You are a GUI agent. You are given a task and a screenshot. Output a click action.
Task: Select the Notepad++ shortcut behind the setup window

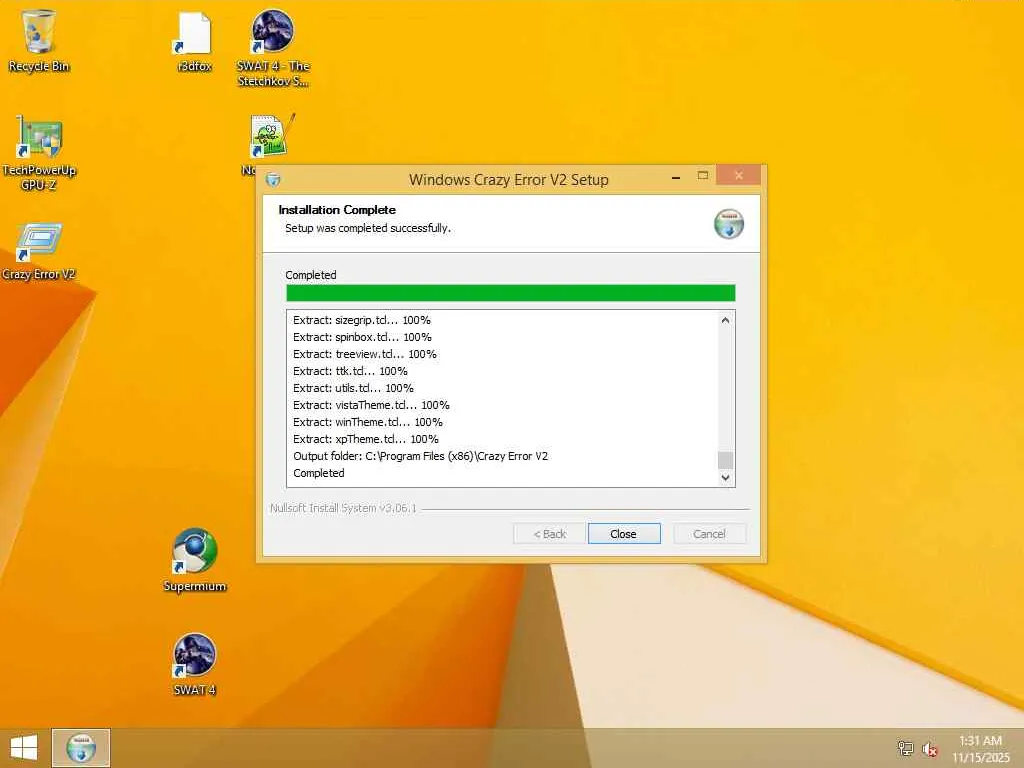click(271, 138)
